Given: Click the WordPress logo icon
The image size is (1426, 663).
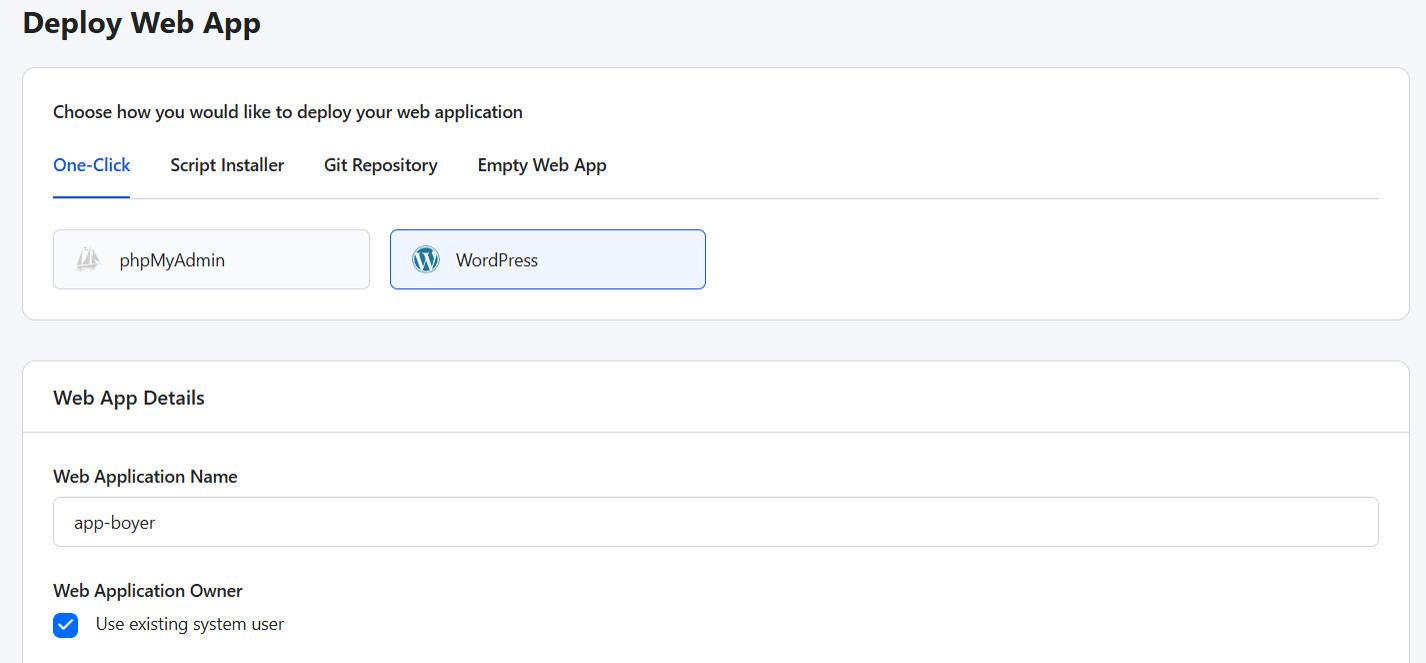Looking at the screenshot, I should 426,260.
